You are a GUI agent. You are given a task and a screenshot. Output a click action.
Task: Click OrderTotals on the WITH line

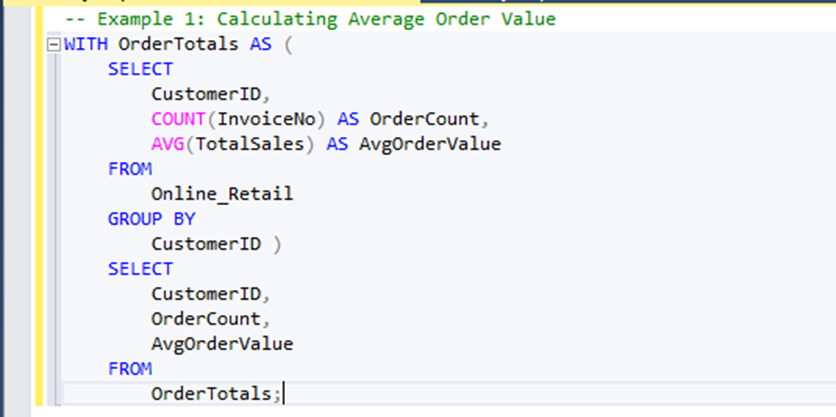[x=178, y=44]
